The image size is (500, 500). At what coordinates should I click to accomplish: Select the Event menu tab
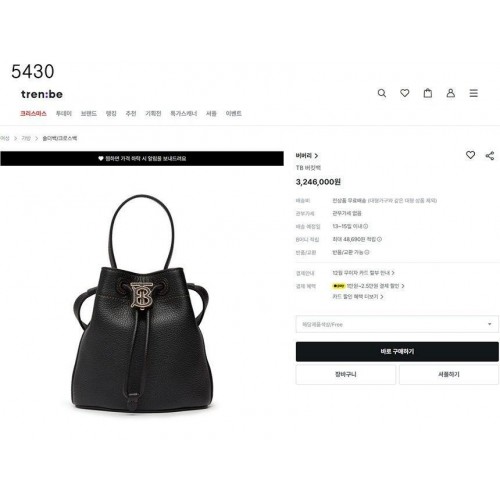click(x=234, y=114)
